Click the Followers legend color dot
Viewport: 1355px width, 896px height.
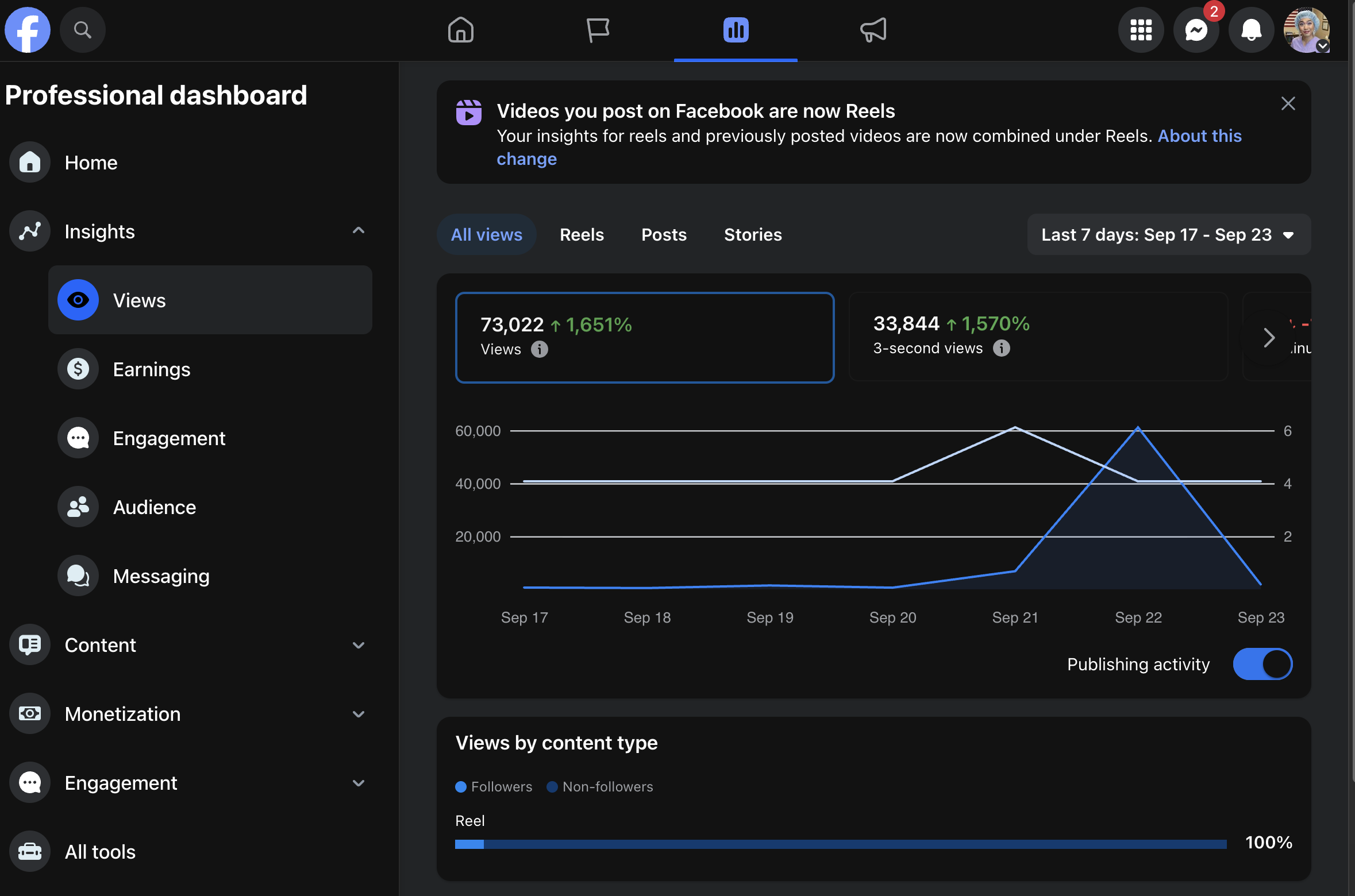coord(460,786)
